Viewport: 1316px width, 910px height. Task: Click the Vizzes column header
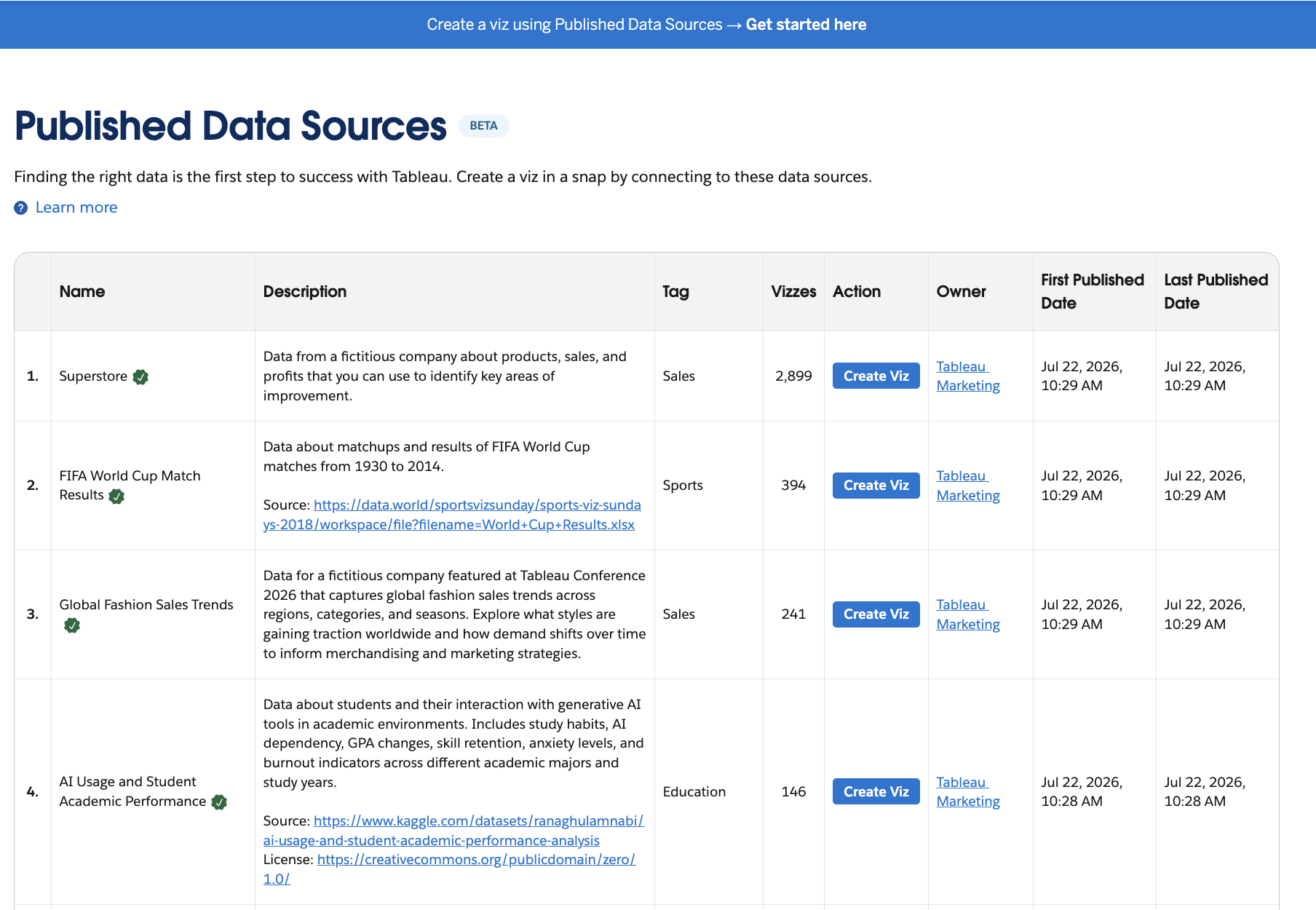point(793,291)
